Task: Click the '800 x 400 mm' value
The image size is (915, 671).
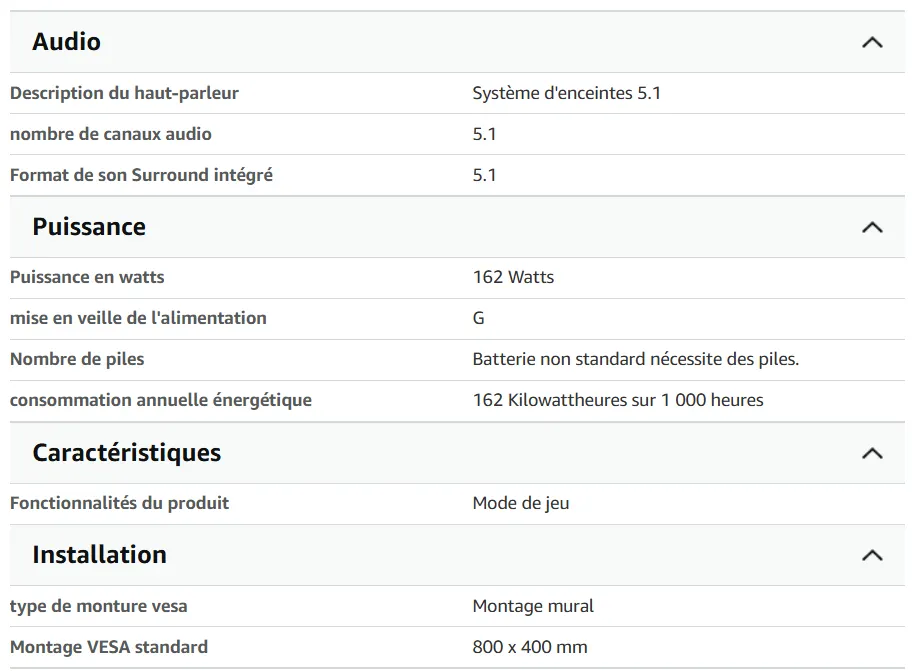Action: point(530,647)
